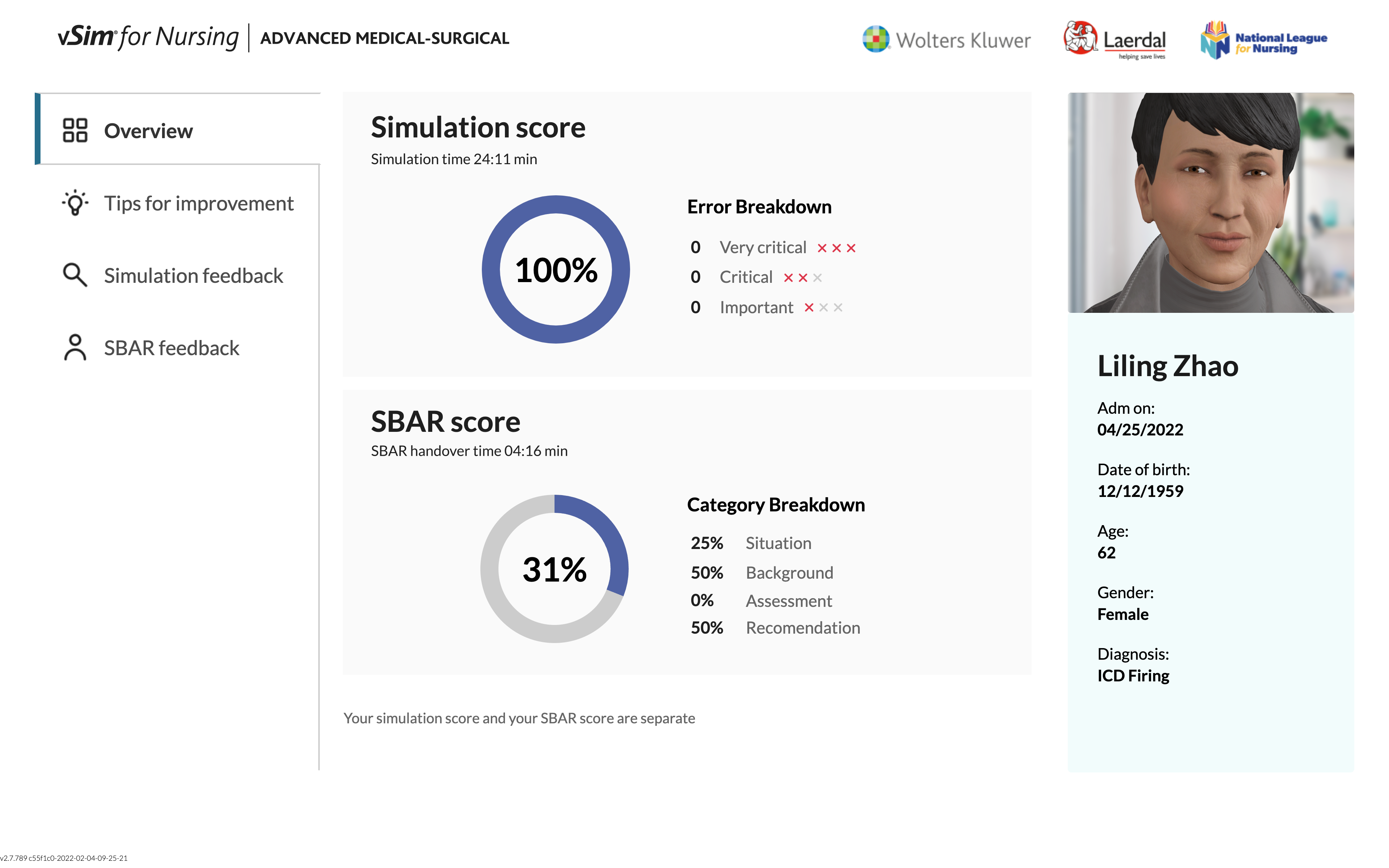Click the National League for Nursing logo
This screenshot has height=868, width=1389.
pos(1263,40)
